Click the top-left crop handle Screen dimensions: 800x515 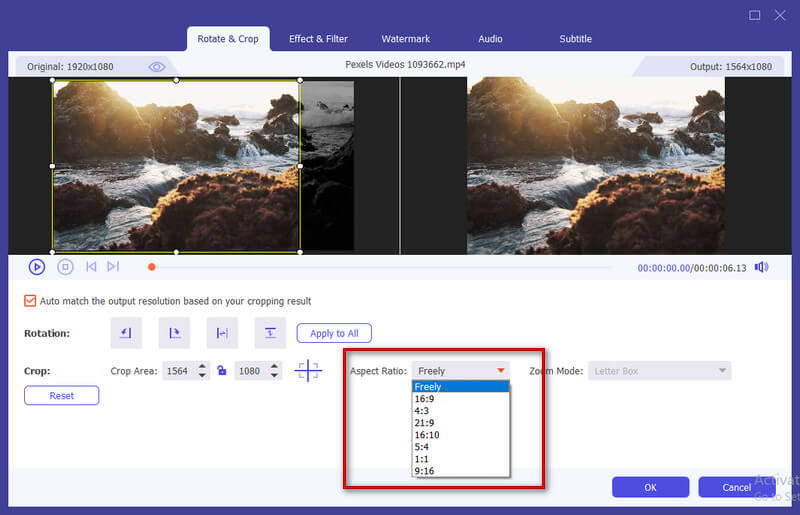(53, 80)
